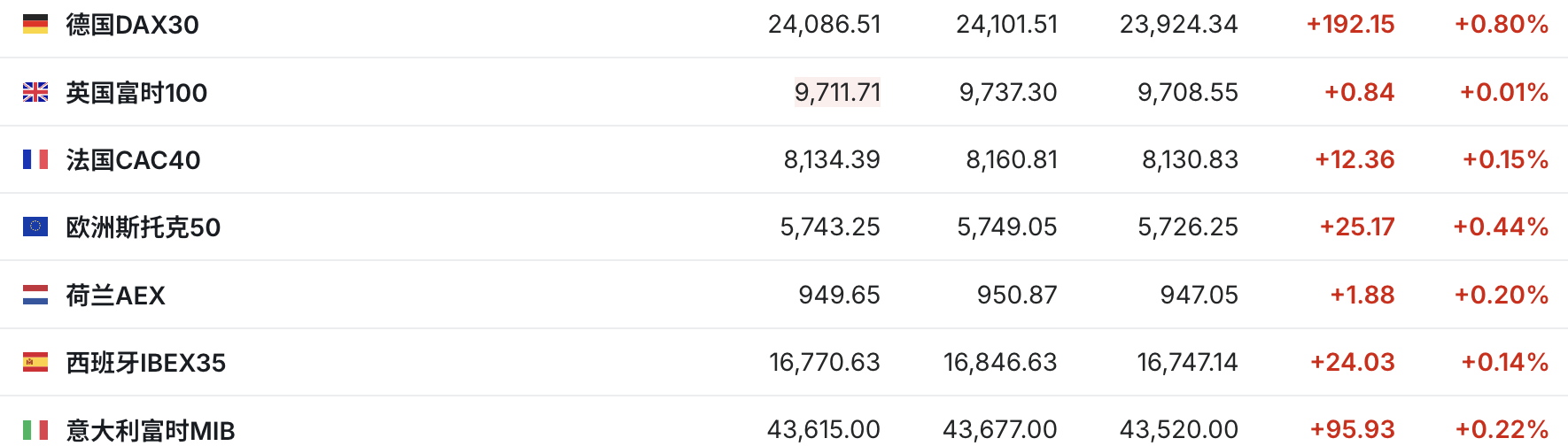Image resolution: width=1568 pixels, height=446 pixels.
Task: Open the 西班牙IBEX35 index link
Action: click(x=146, y=363)
